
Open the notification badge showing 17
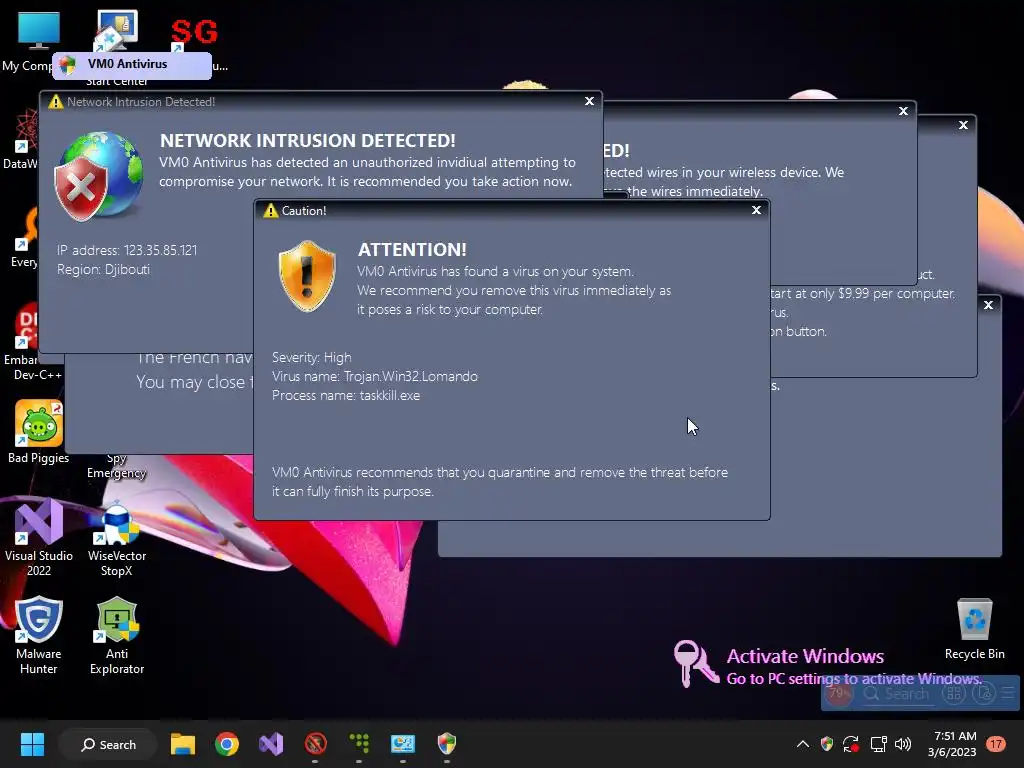pyautogui.click(x=996, y=744)
